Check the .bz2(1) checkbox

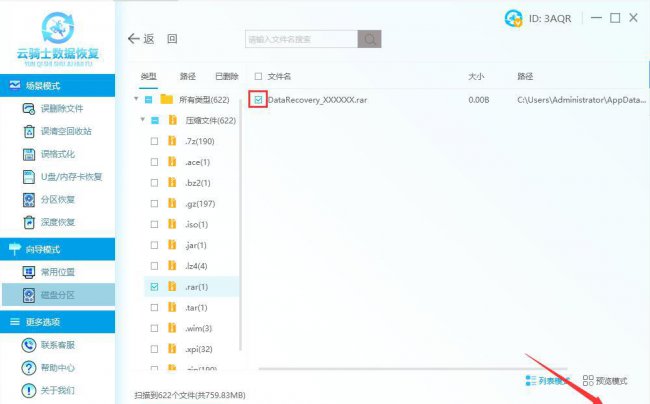tap(154, 183)
